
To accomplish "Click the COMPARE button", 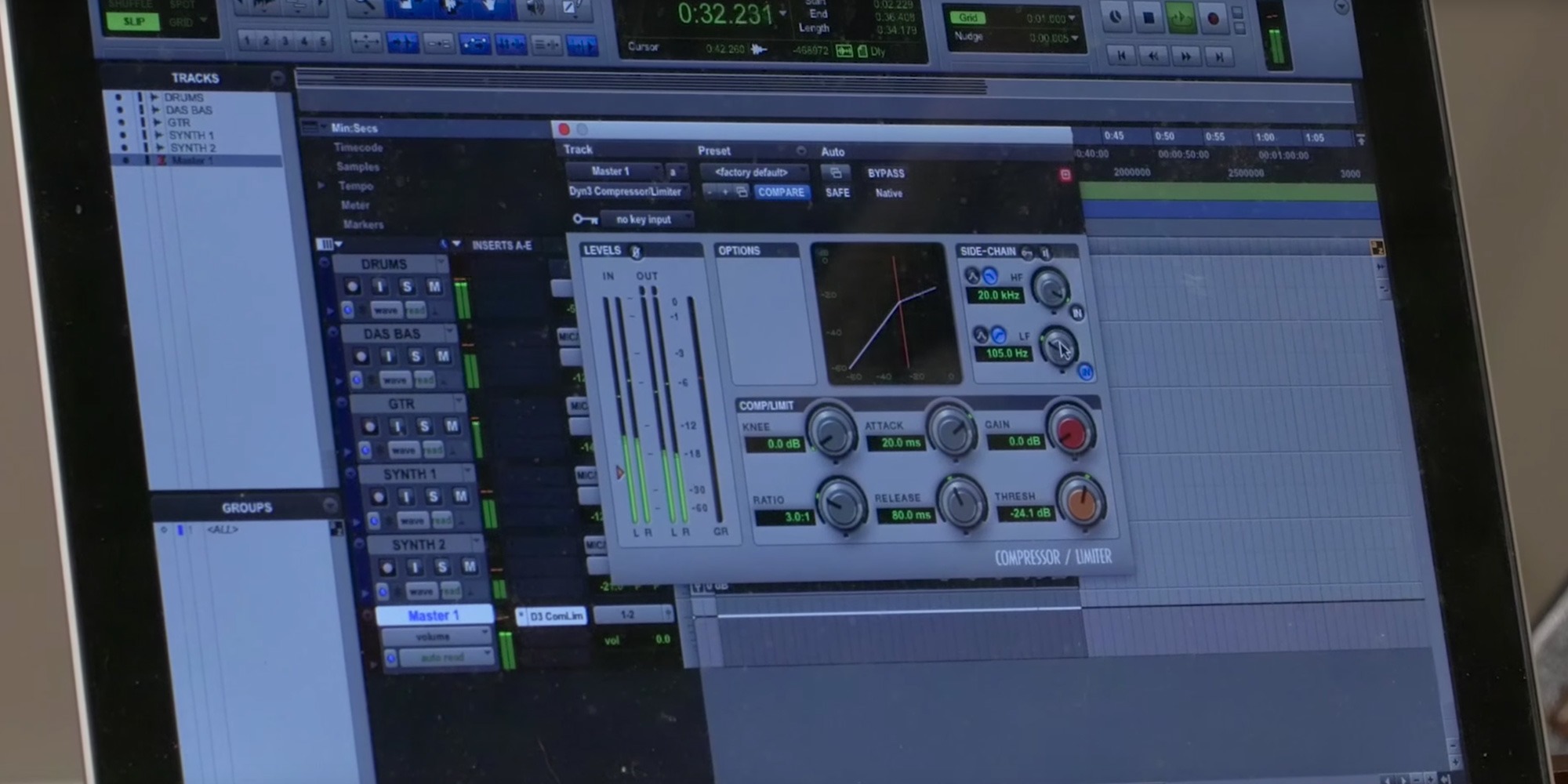I will (x=781, y=192).
